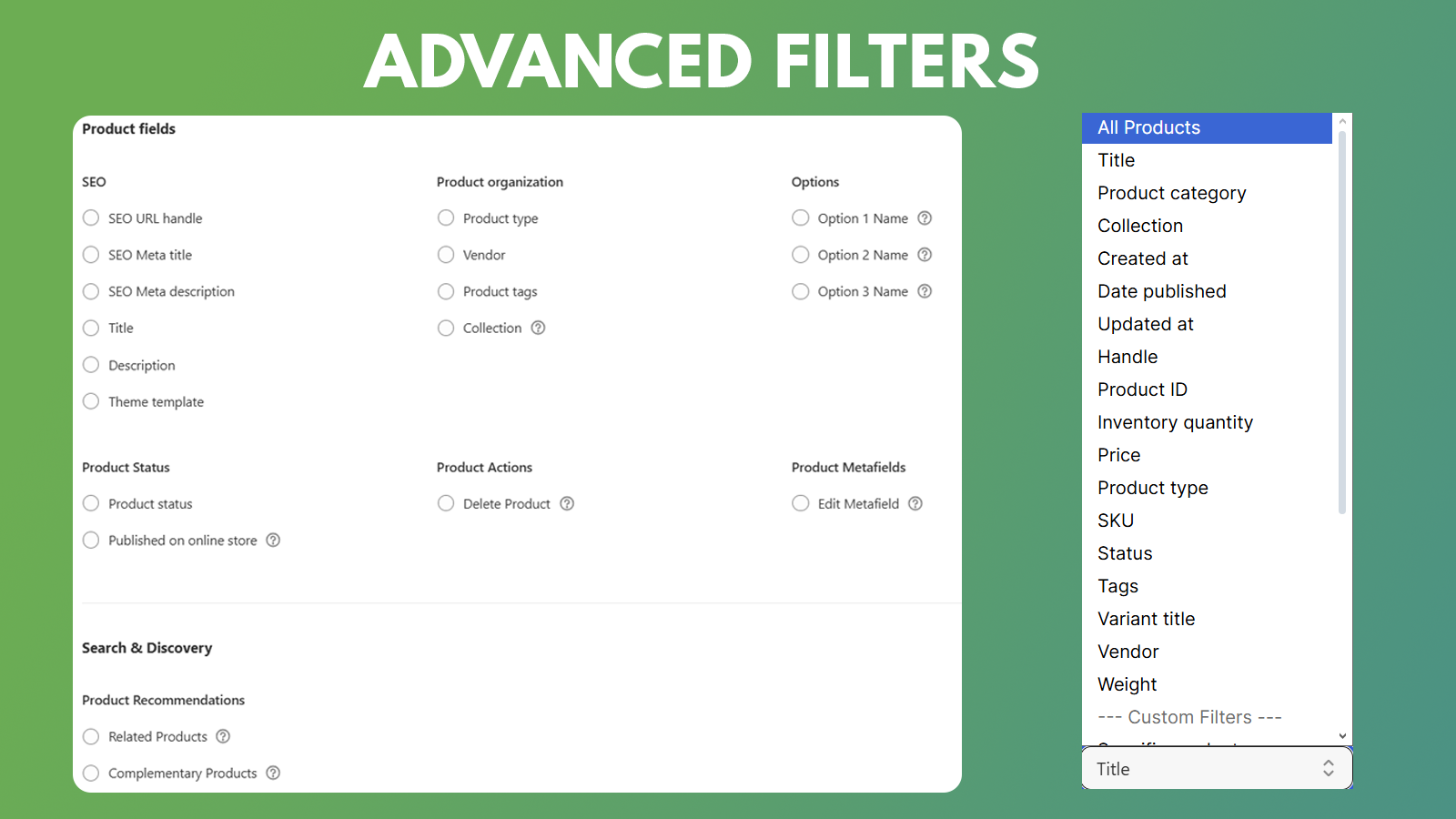Viewport: 1456px width, 819px height.
Task: Click the Edit Metafield help icon
Action: click(x=915, y=503)
